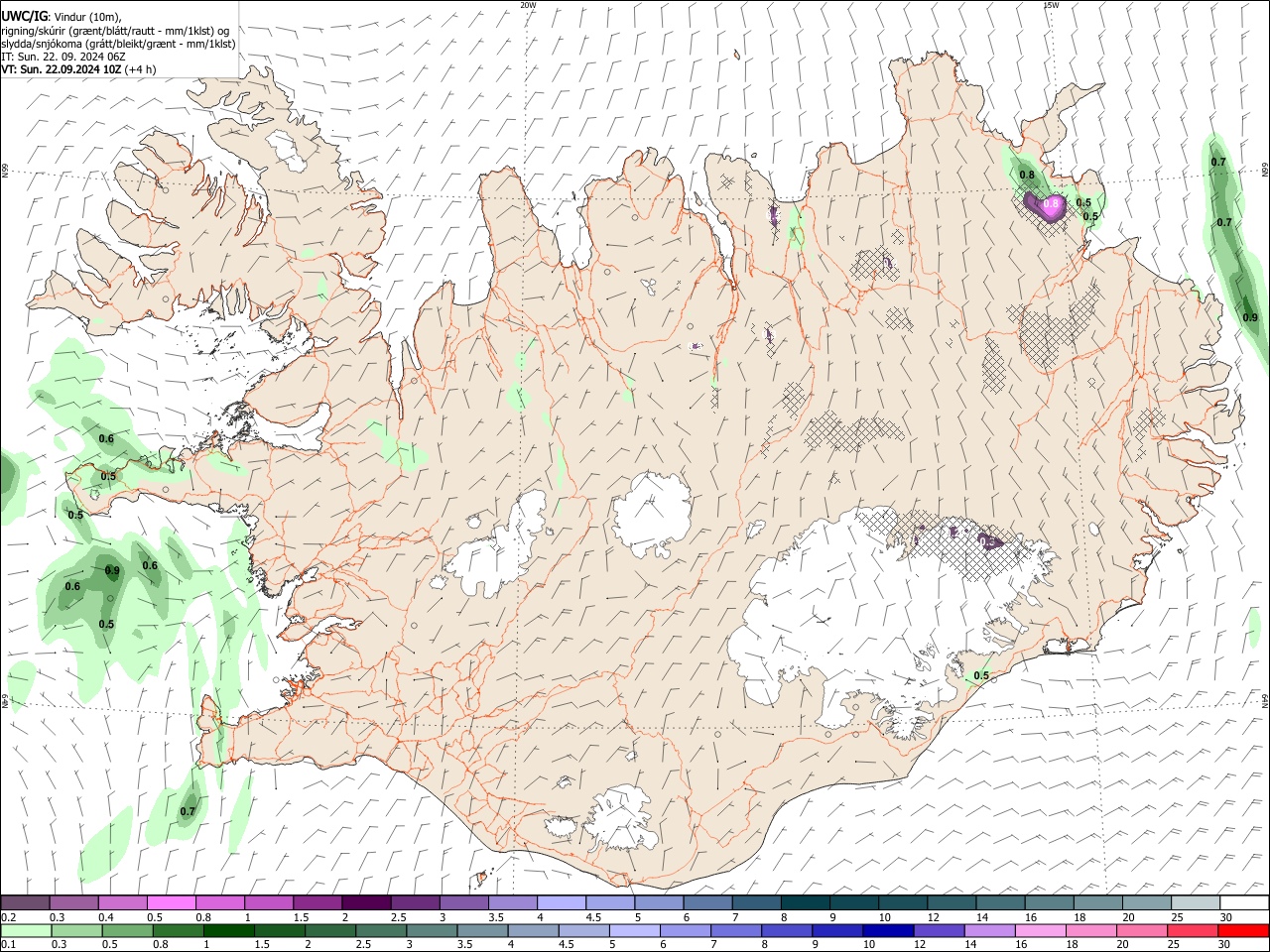Click the '0.2' label starting the snow scale
Screen dimensions: 1270x952
[x=8, y=917]
